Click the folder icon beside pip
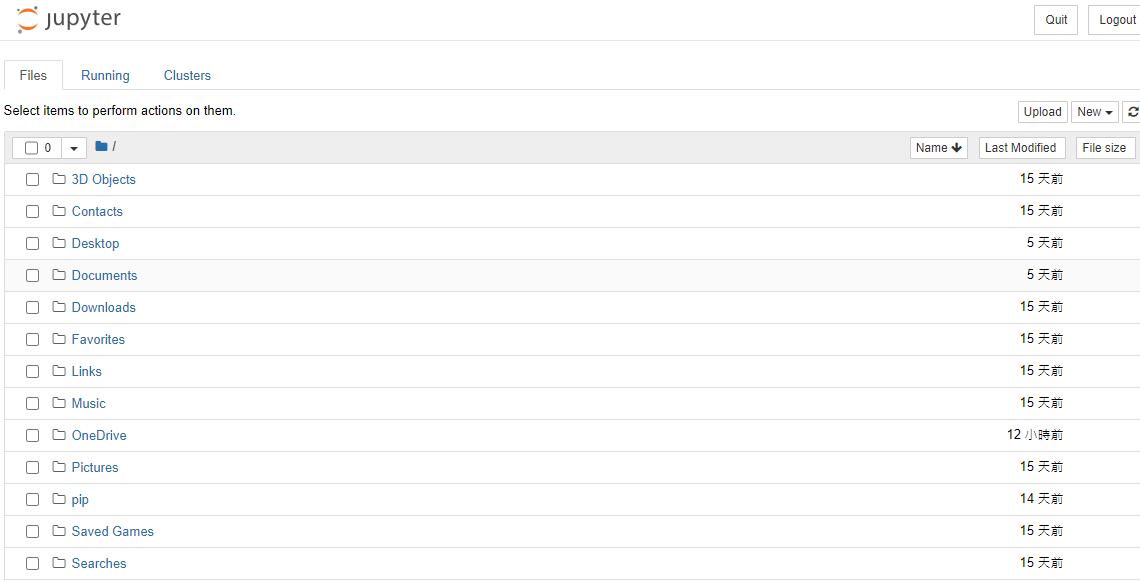Image resolution: width=1140 pixels, height=581 pixels. [59, 499]
